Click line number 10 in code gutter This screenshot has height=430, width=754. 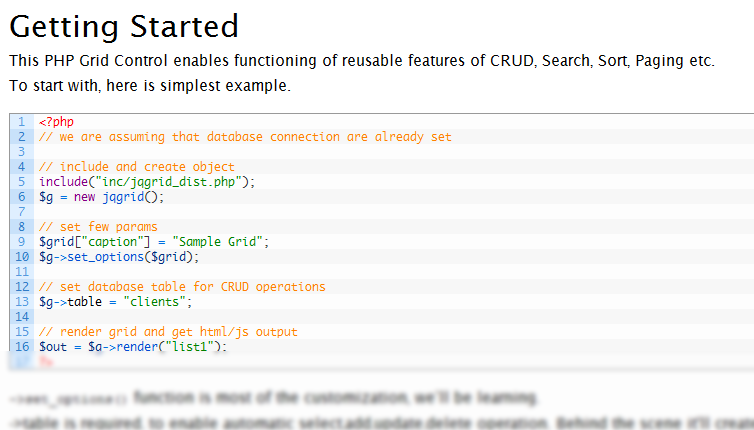point(21,257)
